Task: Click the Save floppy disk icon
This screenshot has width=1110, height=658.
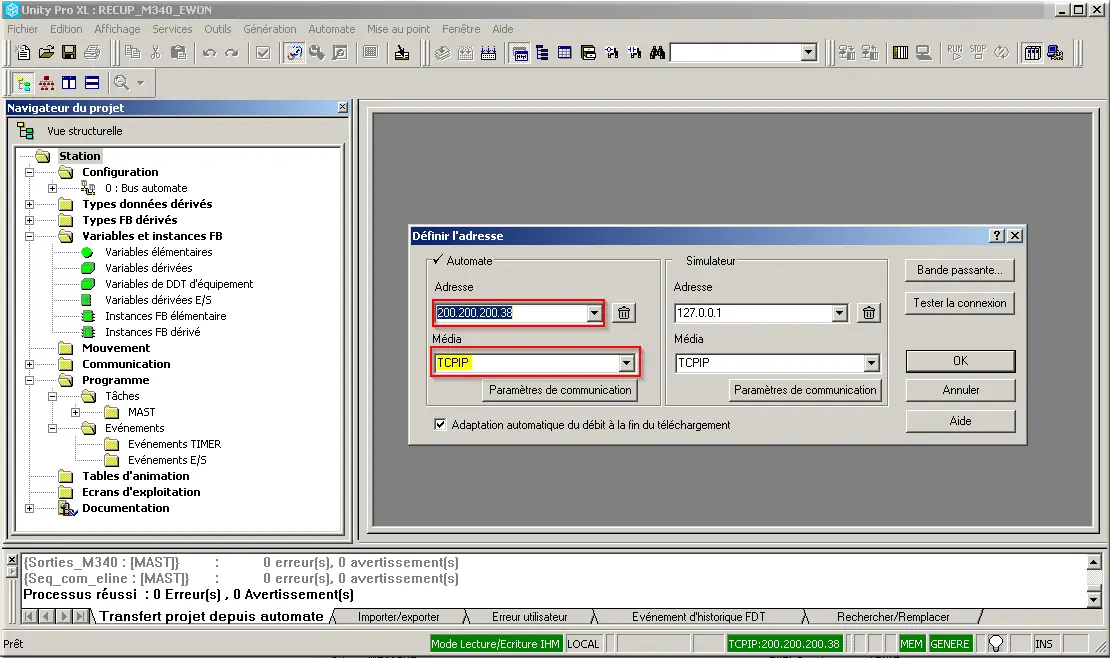Action: coord(69,52)
